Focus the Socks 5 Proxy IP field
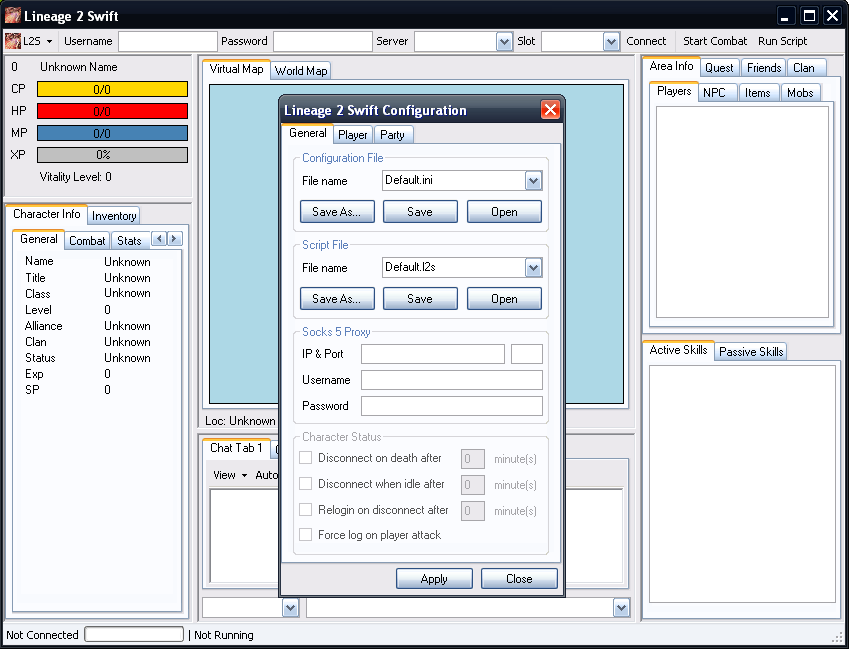The width and height of the screenshot is (849, 649). (433, 354)
